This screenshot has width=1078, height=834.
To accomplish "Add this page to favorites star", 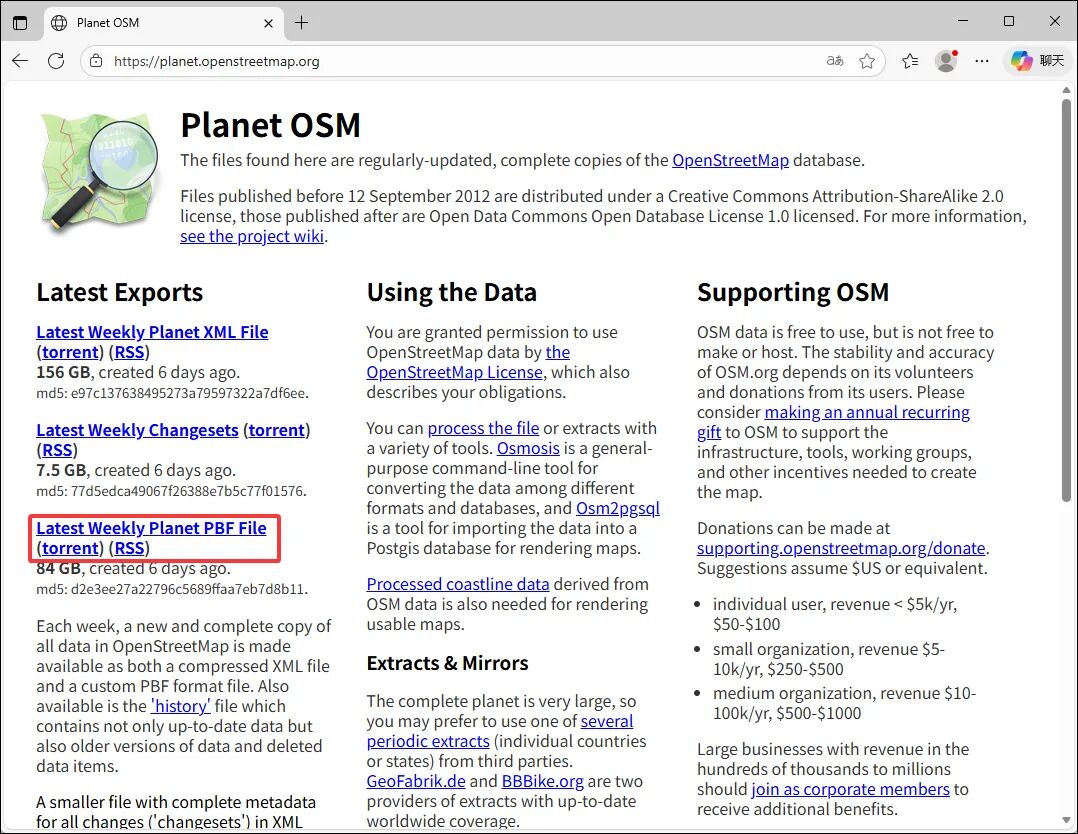I will click(867, 61).
